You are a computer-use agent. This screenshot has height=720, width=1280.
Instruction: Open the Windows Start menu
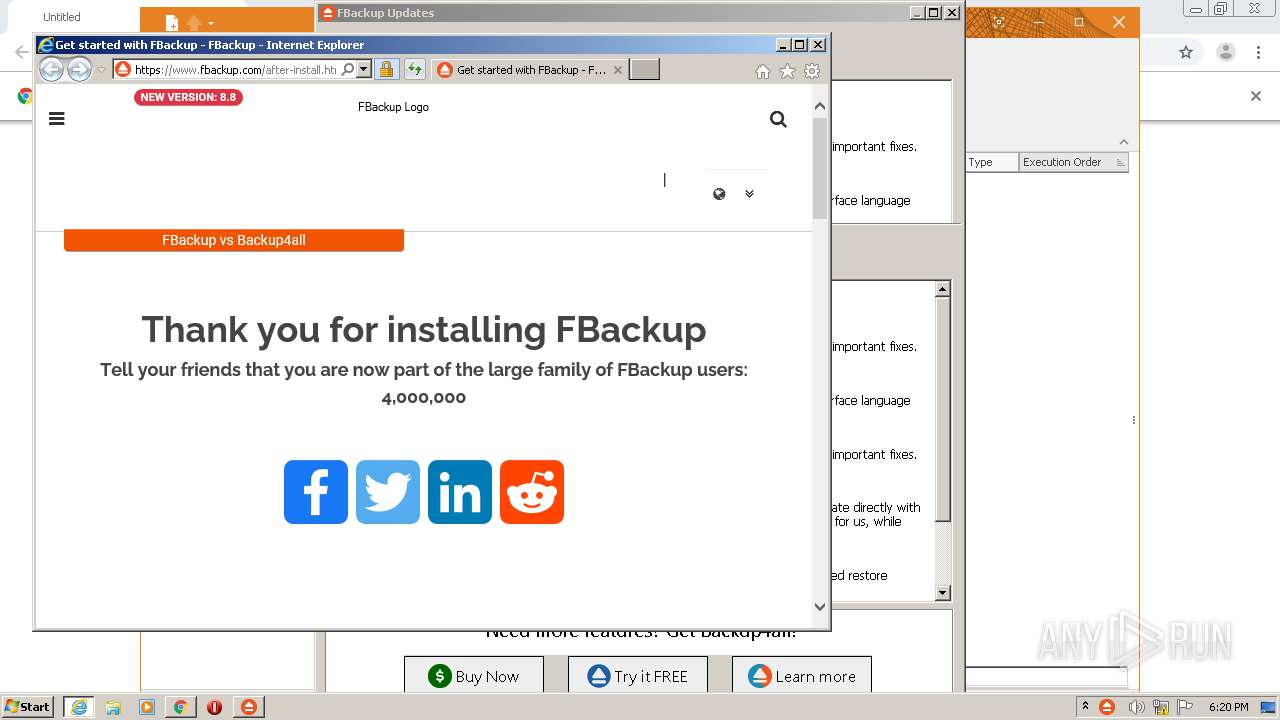pyautogui.click(x=28, y=707)
